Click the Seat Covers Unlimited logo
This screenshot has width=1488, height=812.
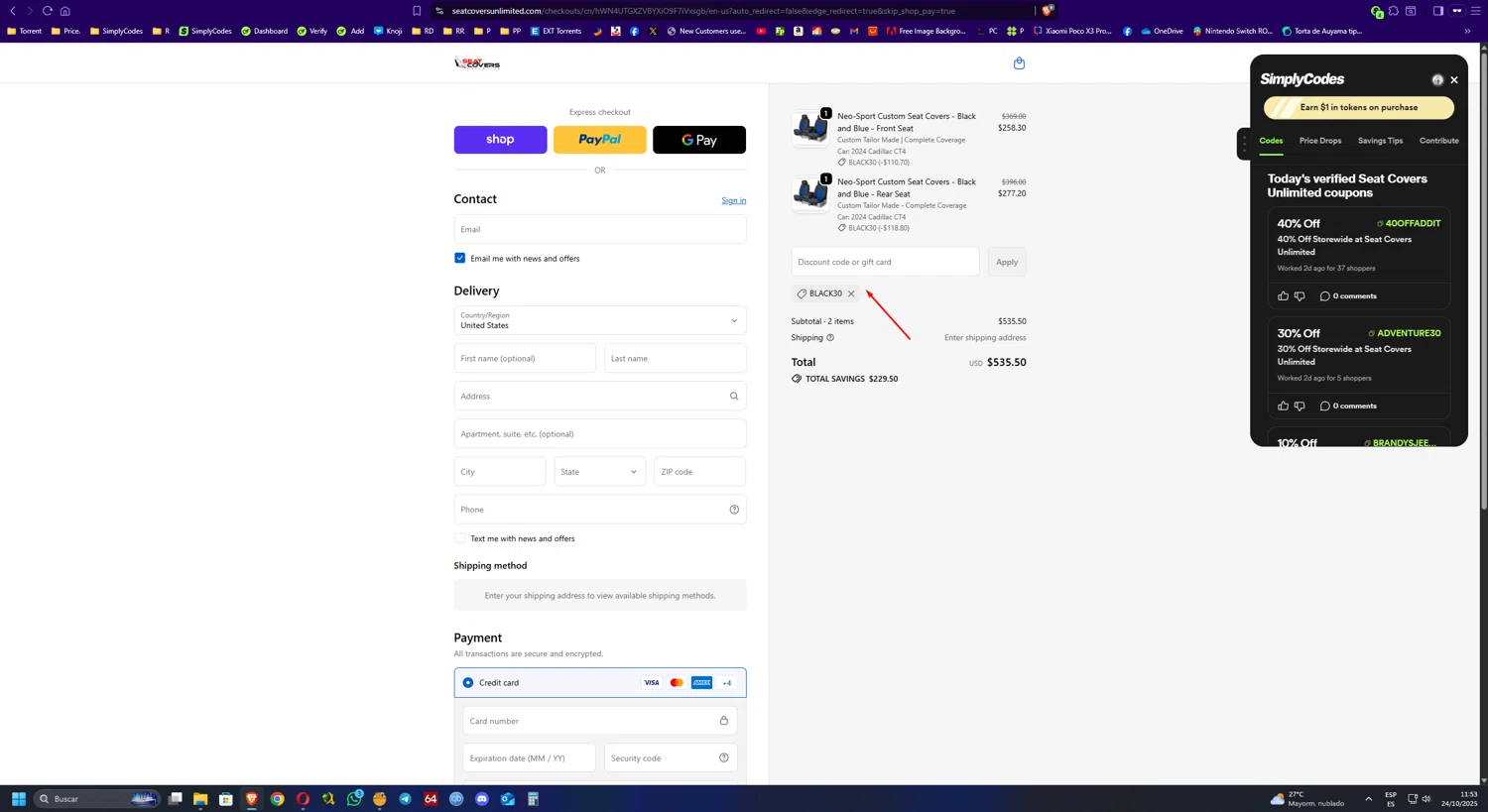click(x=477, y=63)
